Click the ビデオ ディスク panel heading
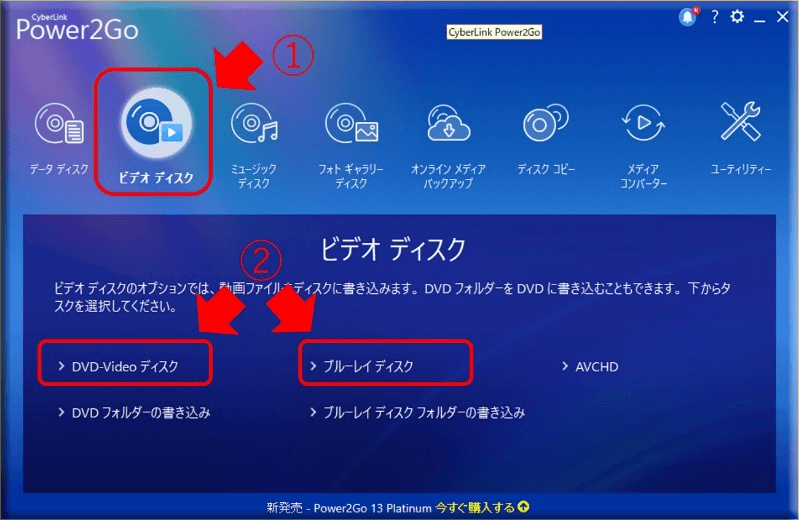 (x=392, y=249)
